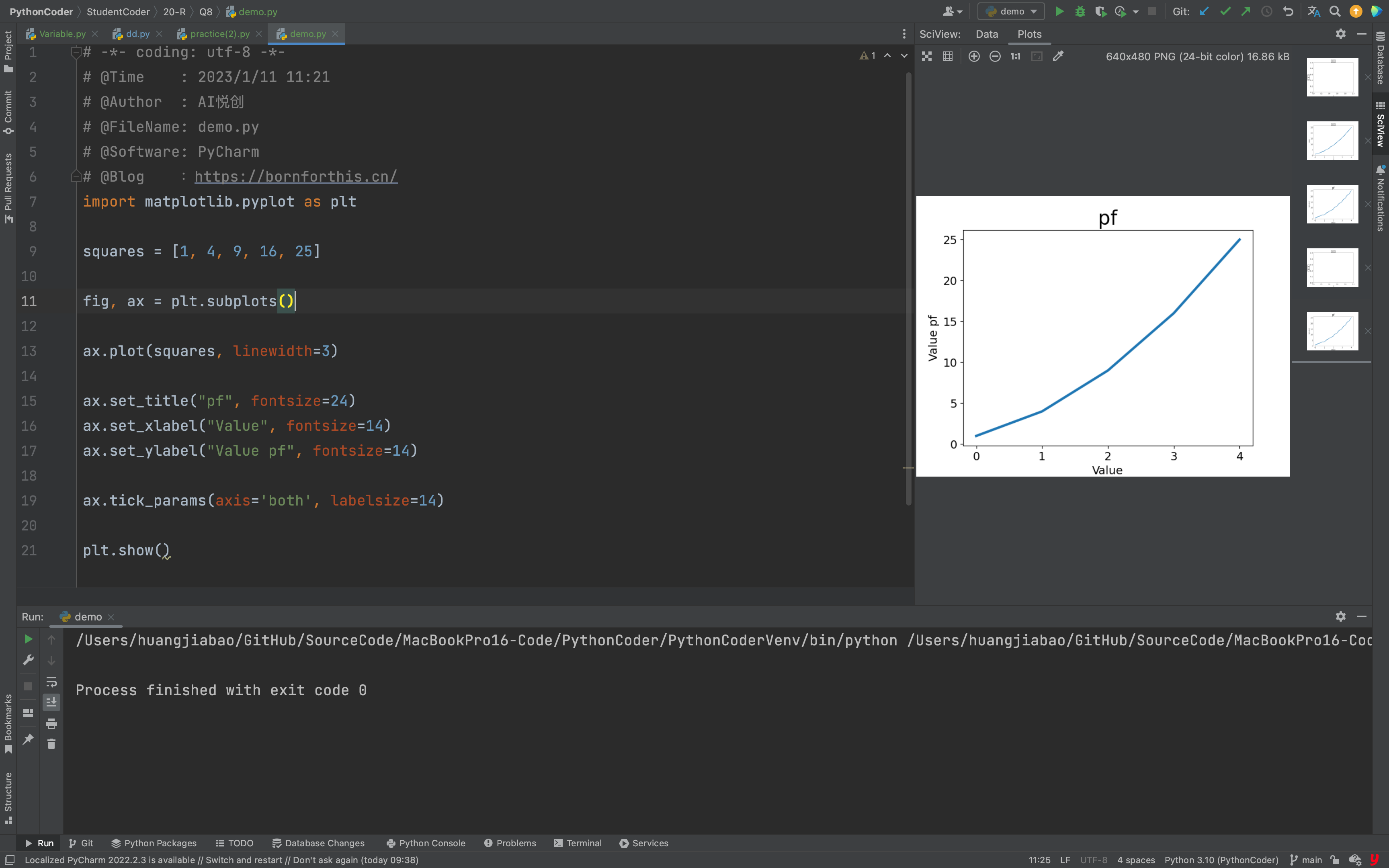Screen dimensions: 1389x868
Task: Zoom out on the SciView plot
Action: pos(995,56)
